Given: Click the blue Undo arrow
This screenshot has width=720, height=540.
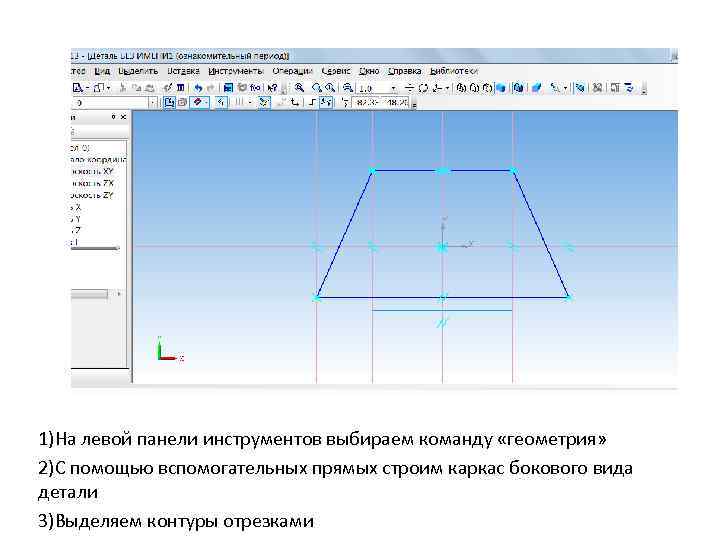Looking at the screenshot, I should (x=198, y=88).
